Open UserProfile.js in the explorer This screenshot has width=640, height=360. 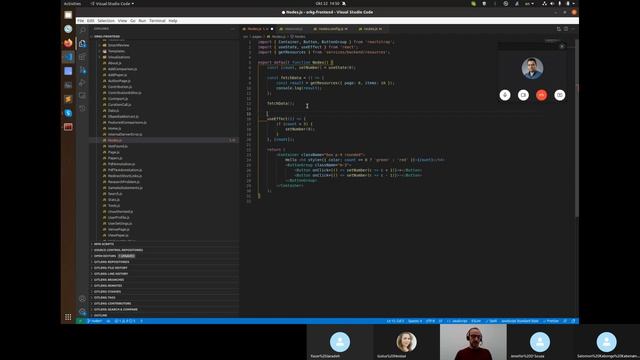click(118, 218)
